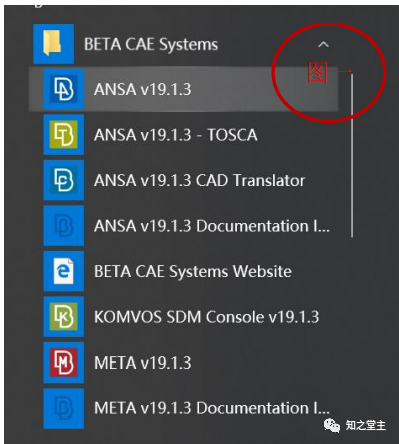The height and width of the screenshot is (444, 399).
Task: Click the ANSA Documentation Index icon
Action: click(63, 226)
